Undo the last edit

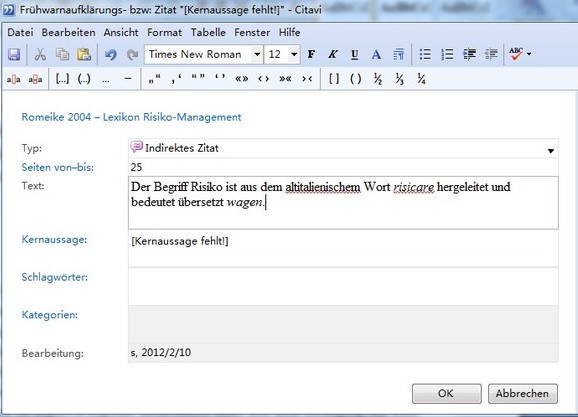click(110, 55)
